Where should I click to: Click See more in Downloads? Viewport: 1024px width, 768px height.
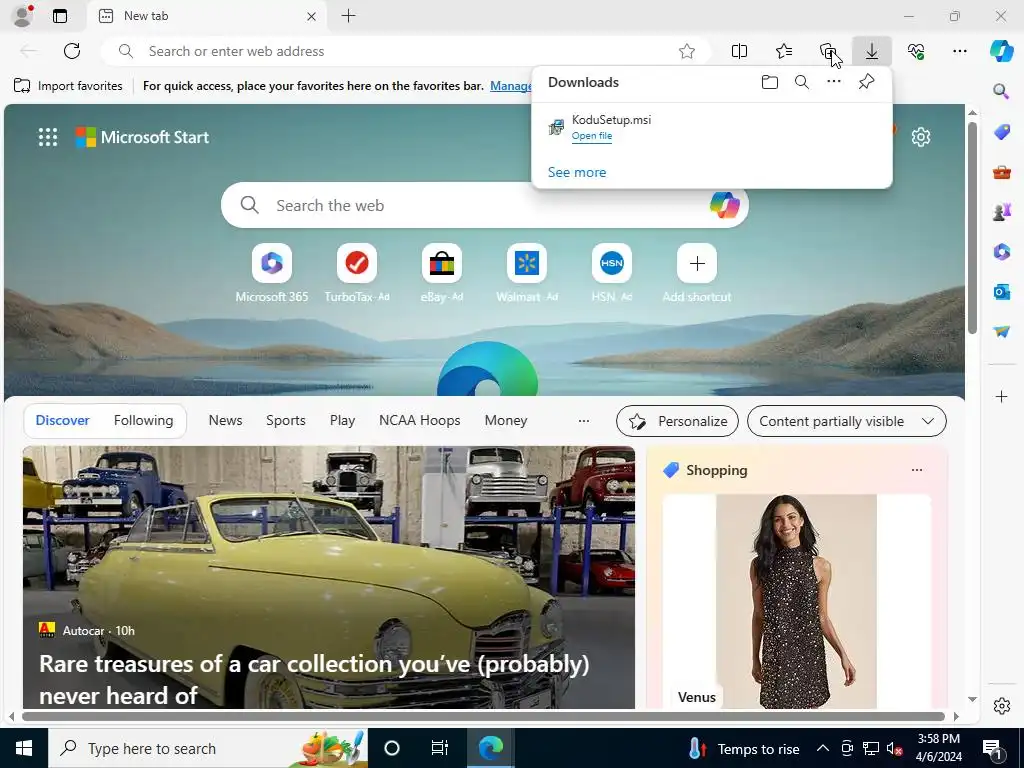(577, 172)
